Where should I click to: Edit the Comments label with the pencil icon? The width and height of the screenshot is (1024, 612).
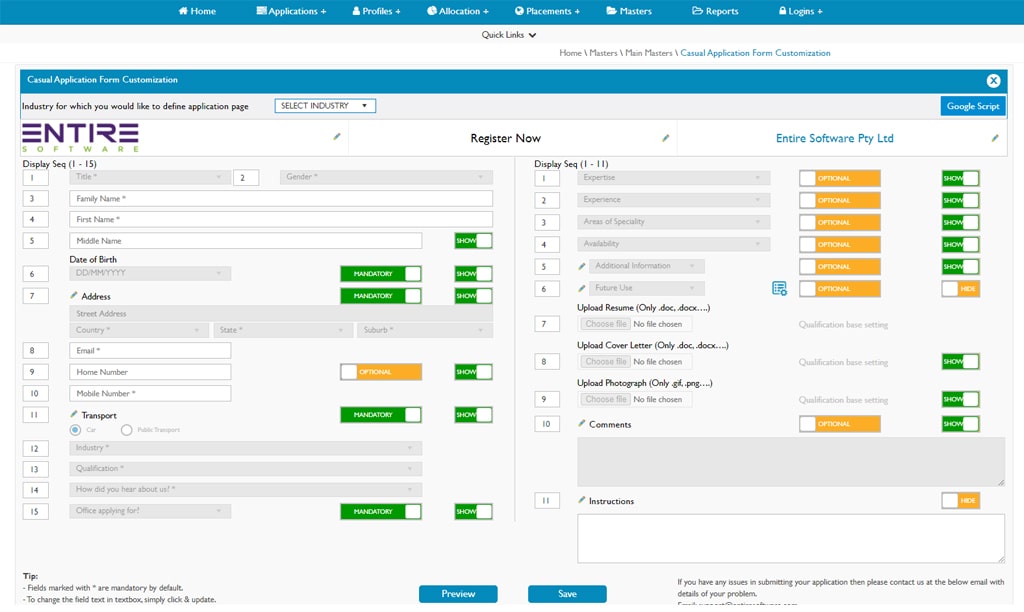582,424
